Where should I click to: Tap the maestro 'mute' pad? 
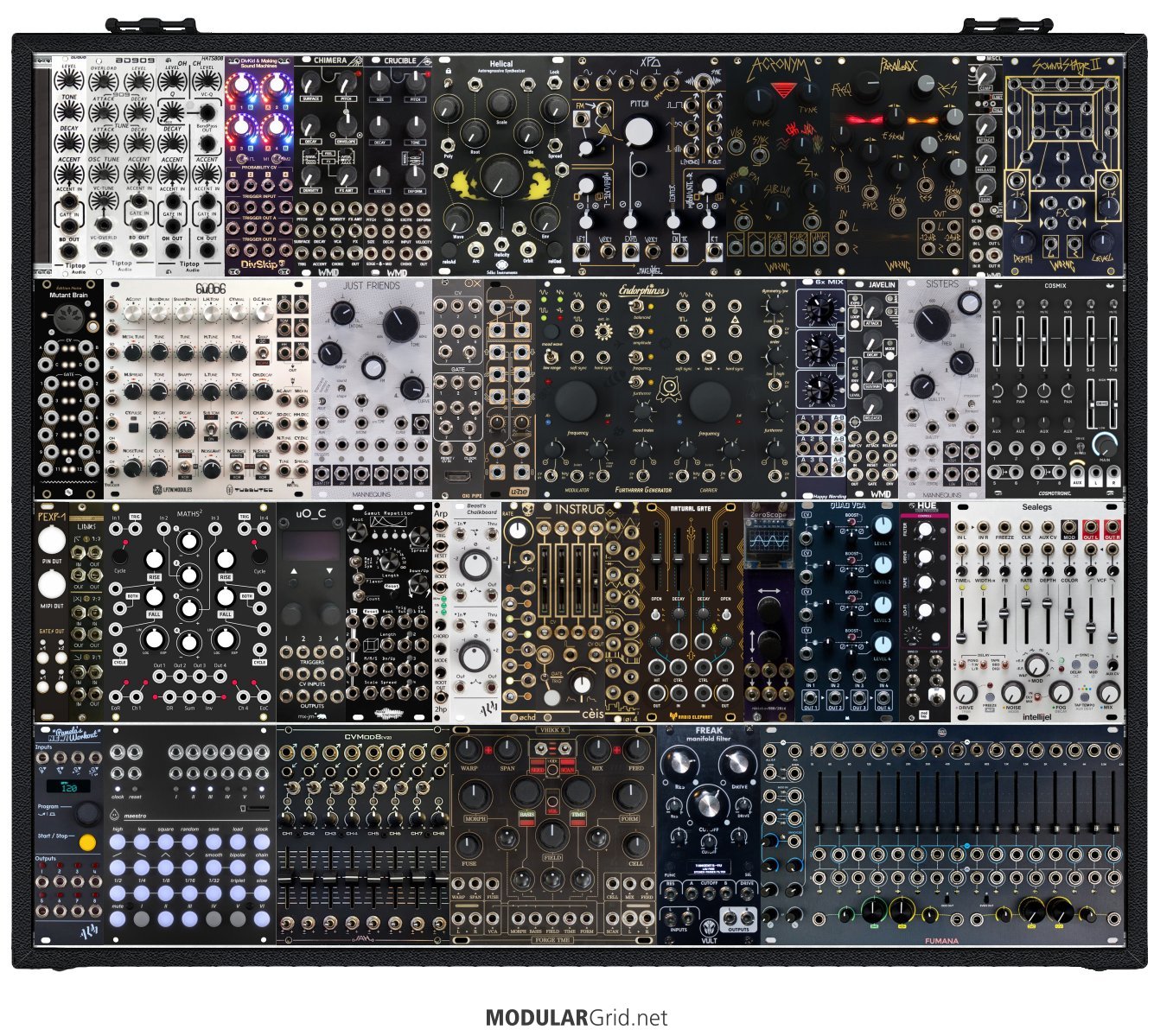tap(119, 920)
